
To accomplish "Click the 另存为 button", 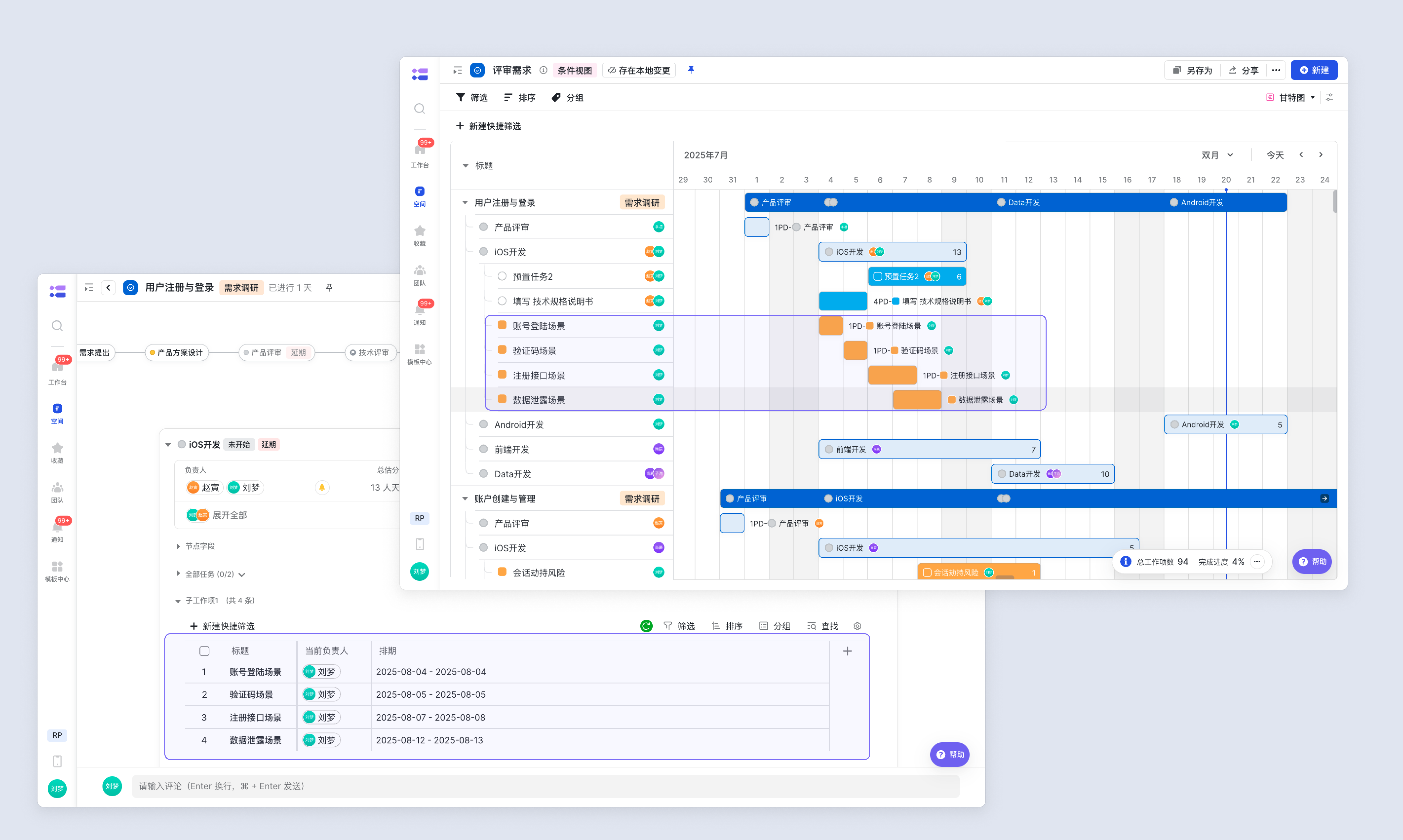I will coord(1192,70).
